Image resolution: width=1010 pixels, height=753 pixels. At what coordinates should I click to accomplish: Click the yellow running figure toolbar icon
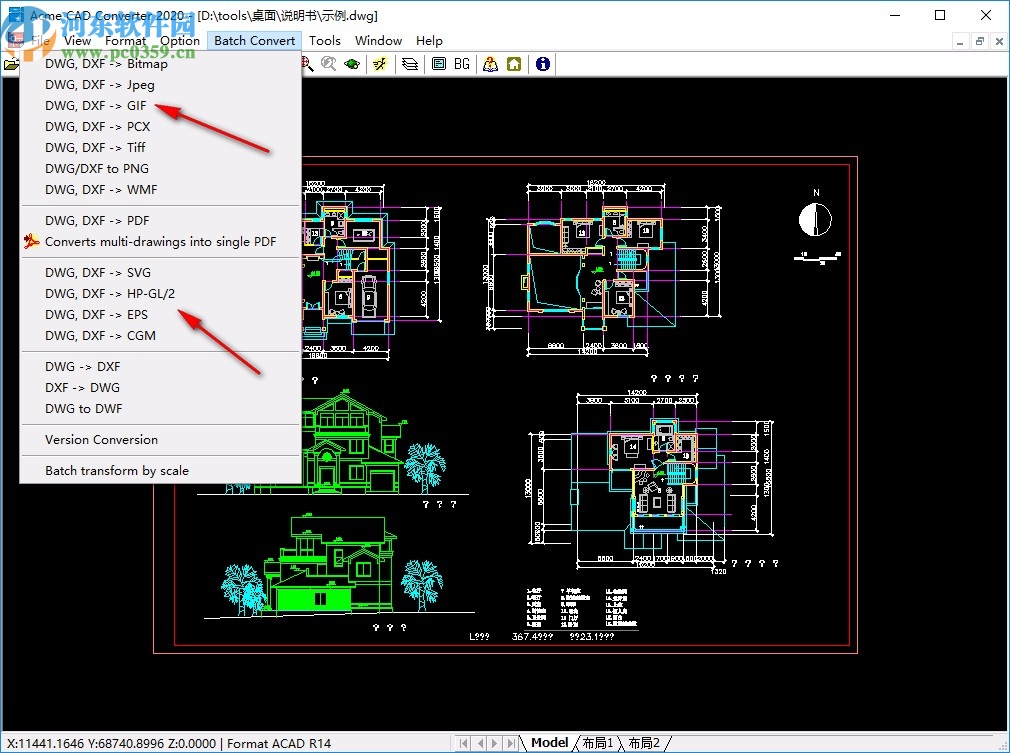click(380, 64)
